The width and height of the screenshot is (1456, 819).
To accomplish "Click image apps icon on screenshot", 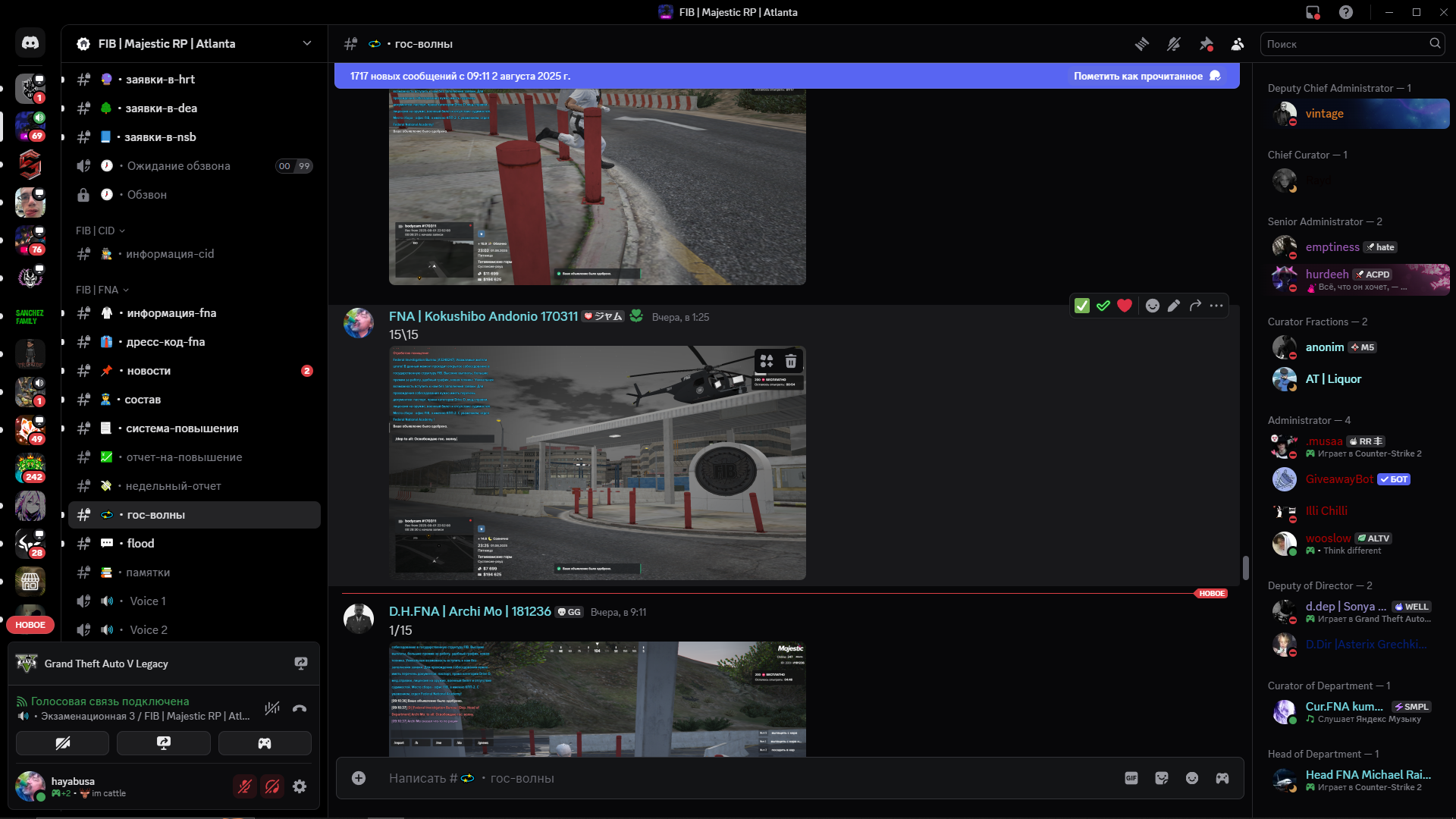I will point(767,361).
